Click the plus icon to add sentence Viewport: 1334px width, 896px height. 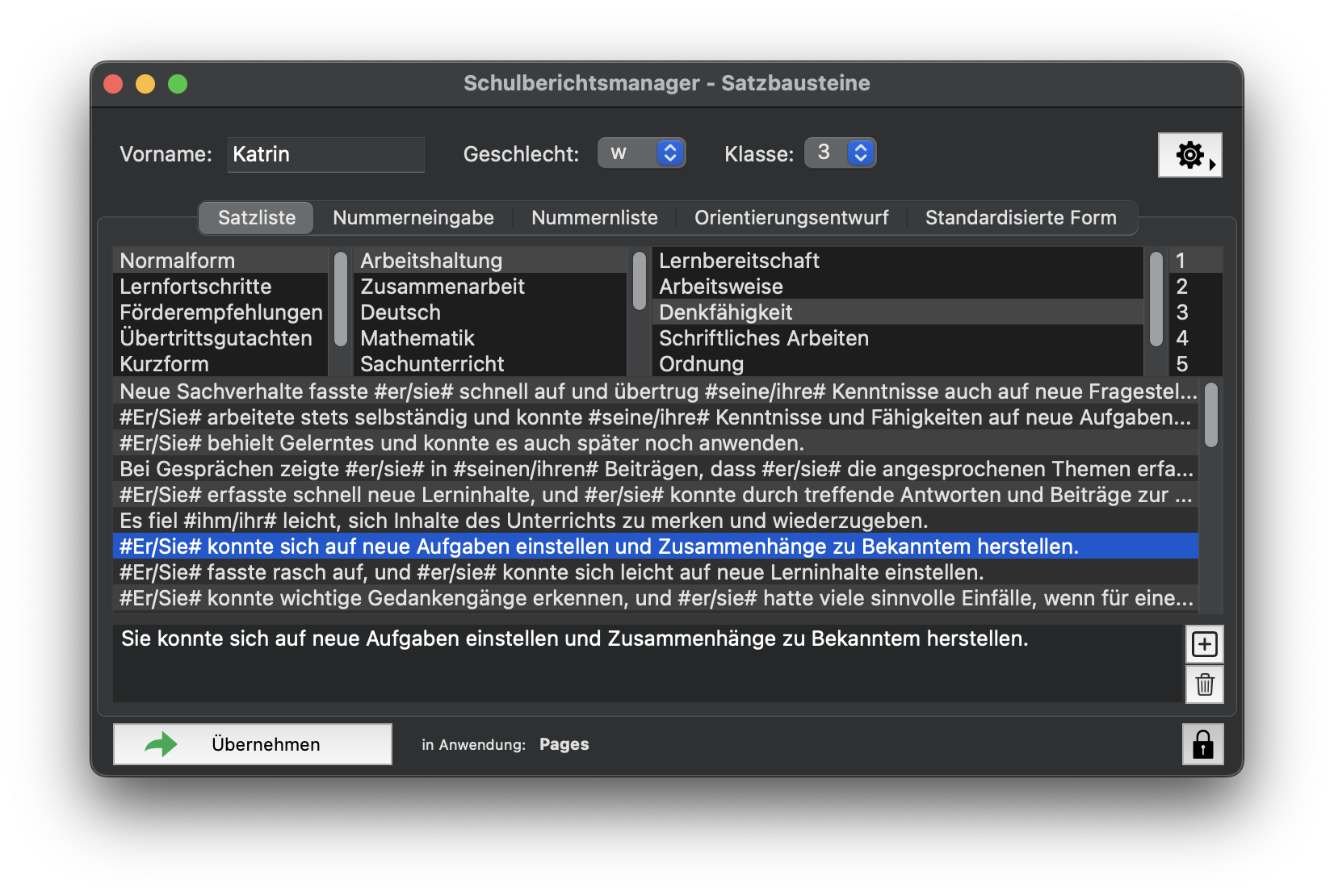pyautogui.click(x=1204, y=644)
